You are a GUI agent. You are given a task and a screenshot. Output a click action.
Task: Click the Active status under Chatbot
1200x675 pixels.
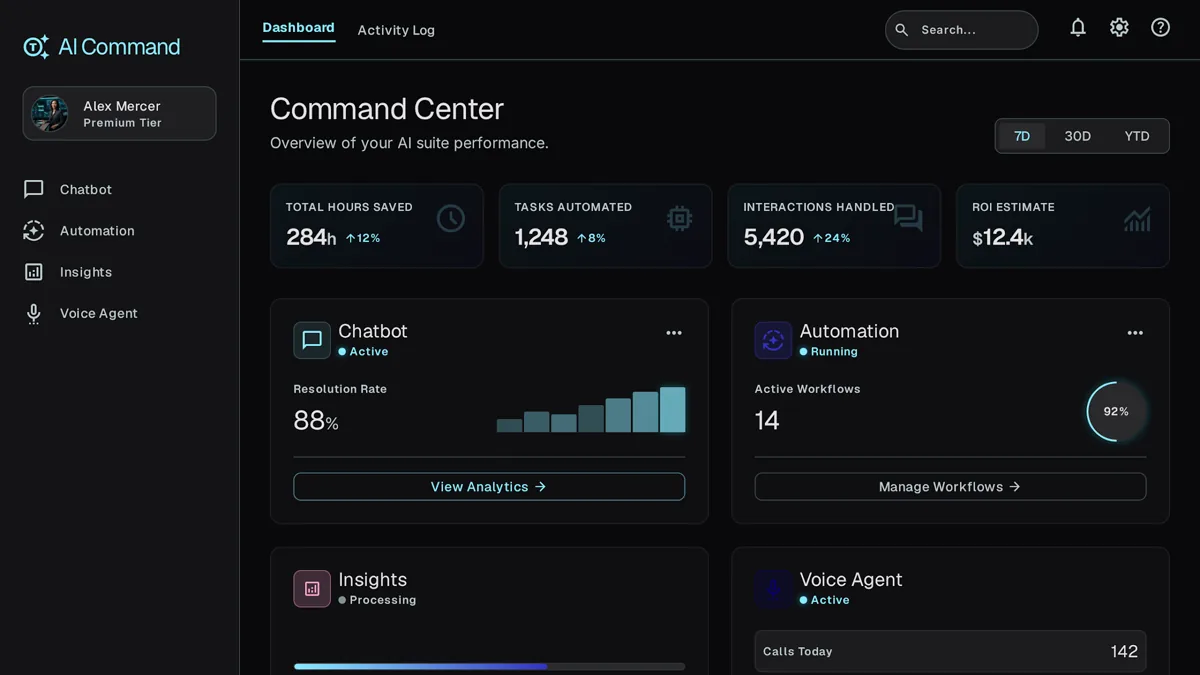coord(363,352)
